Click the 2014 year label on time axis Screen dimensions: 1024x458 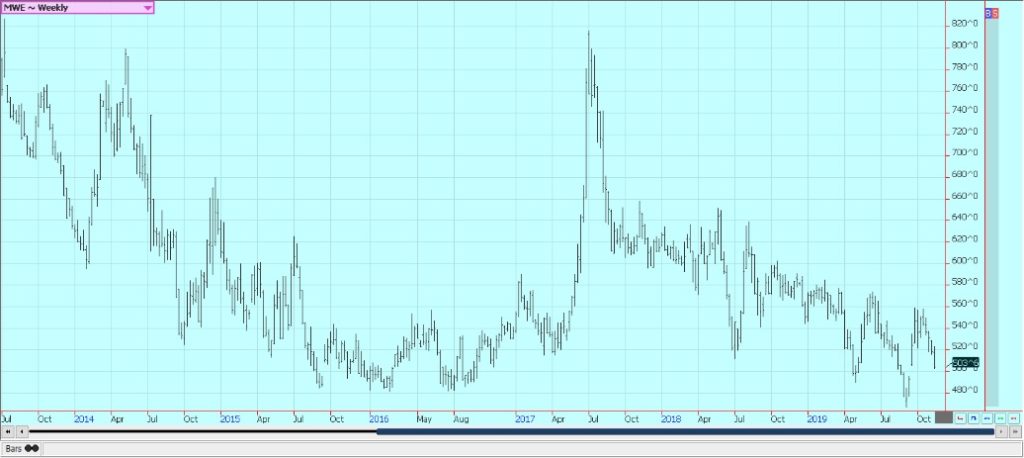point(84,418)
